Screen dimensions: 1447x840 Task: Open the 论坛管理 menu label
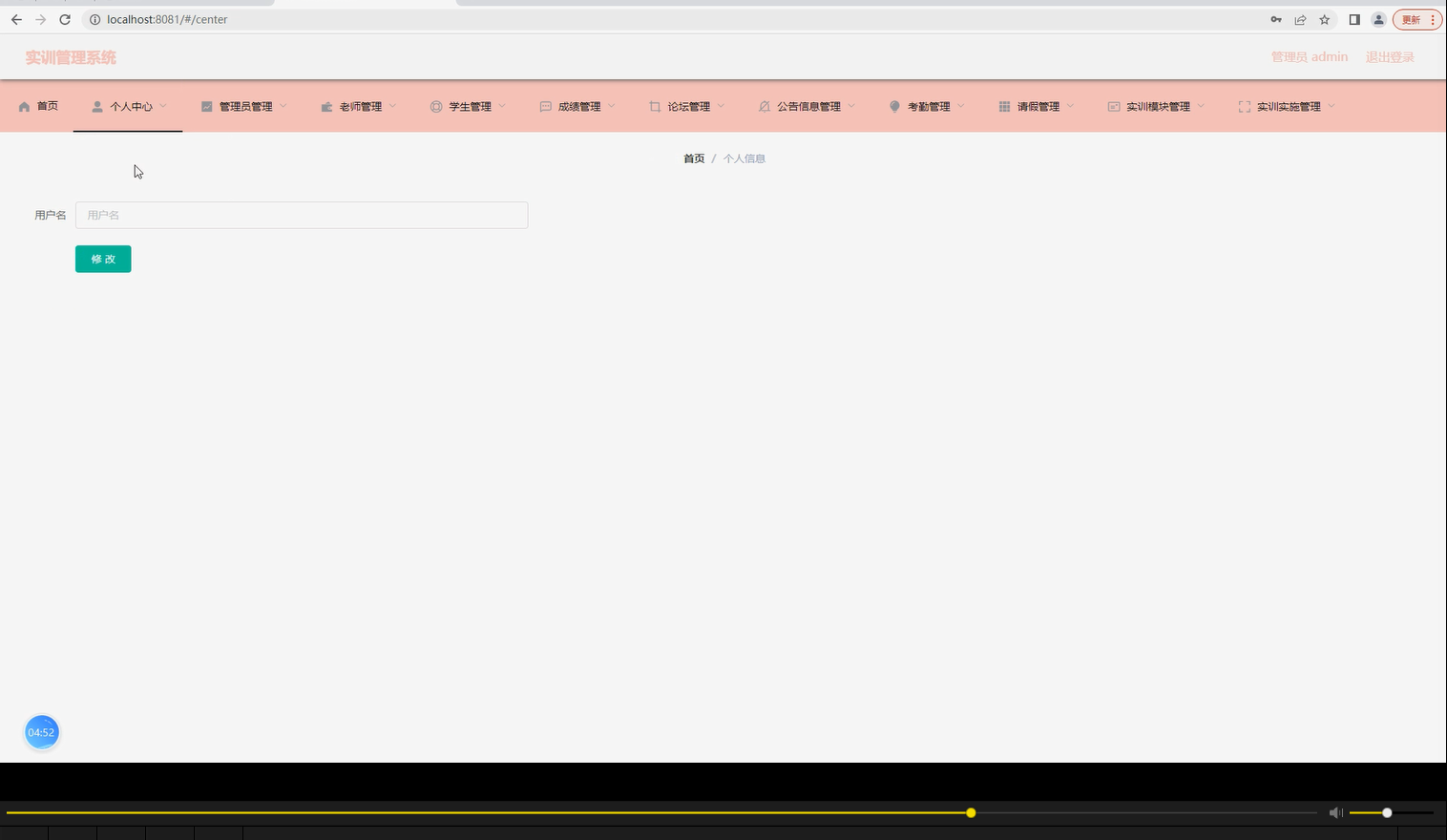[x=689, y=107]
